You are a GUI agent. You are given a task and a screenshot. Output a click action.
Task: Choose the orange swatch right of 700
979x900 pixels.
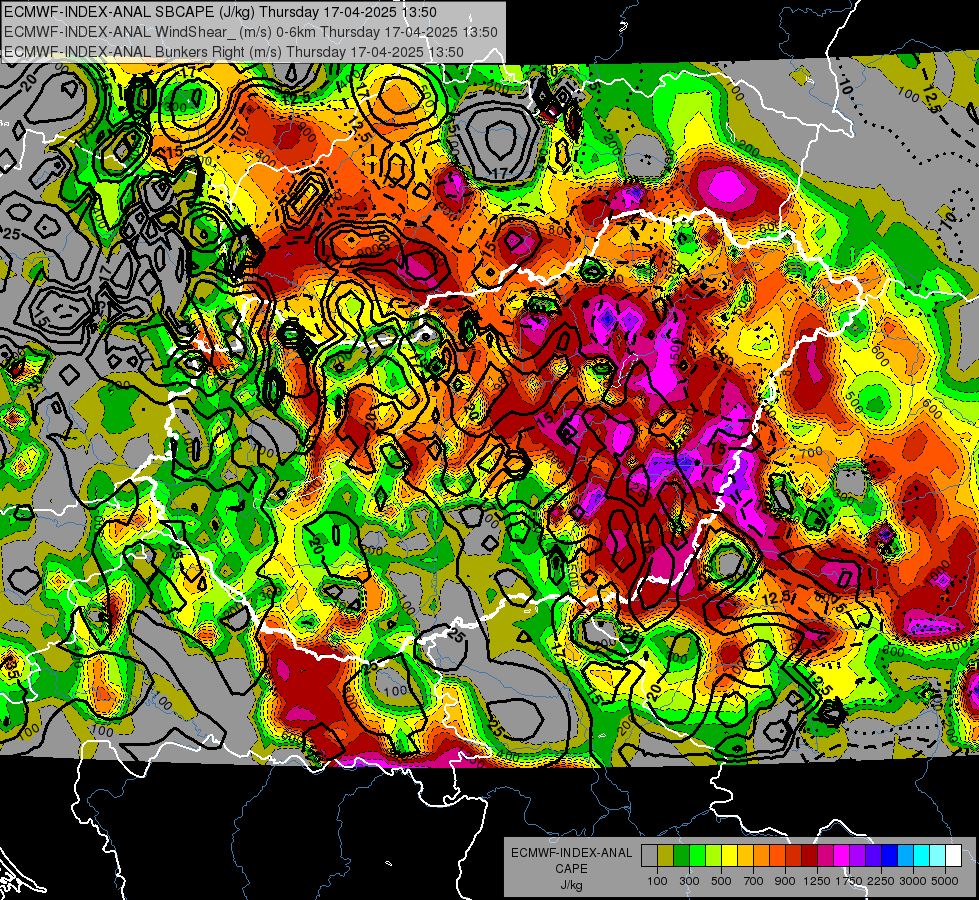coord(762,855)
